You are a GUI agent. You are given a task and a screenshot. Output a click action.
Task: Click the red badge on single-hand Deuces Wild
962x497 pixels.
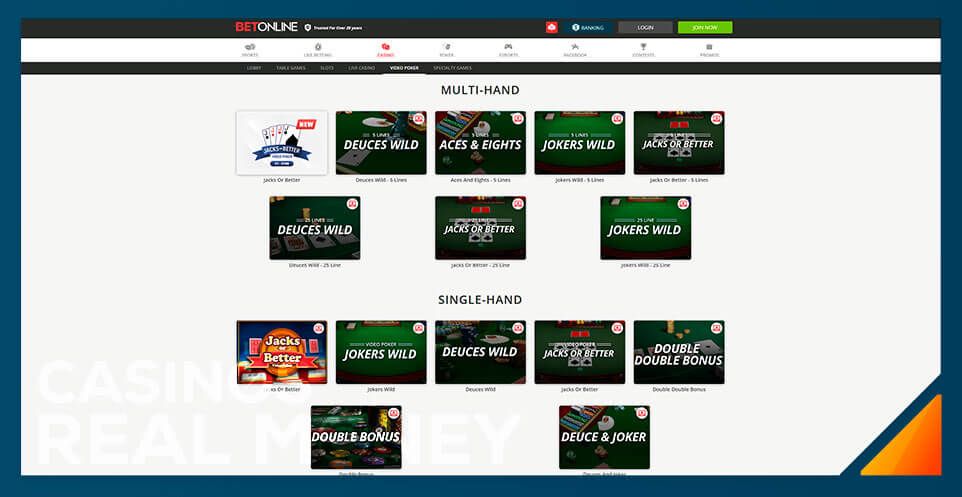[518, 328]
